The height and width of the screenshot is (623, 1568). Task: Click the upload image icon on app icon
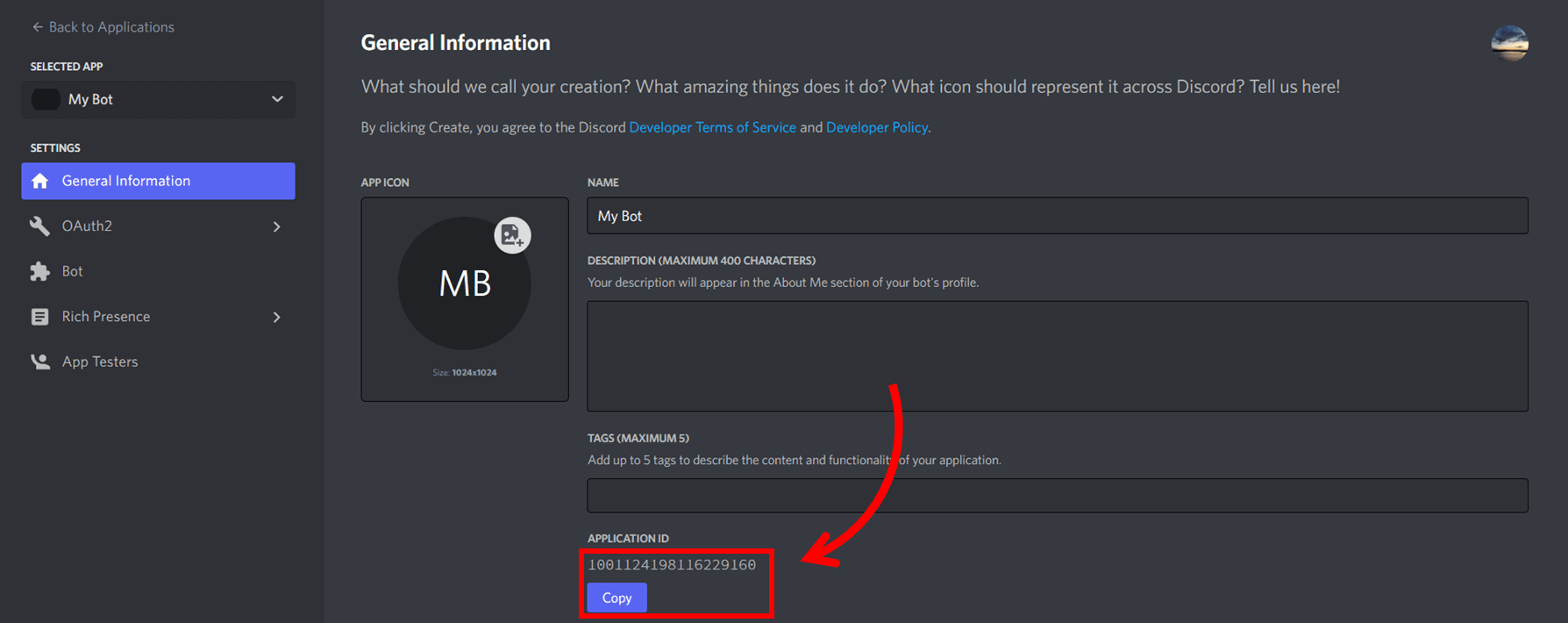coord(512,235)
